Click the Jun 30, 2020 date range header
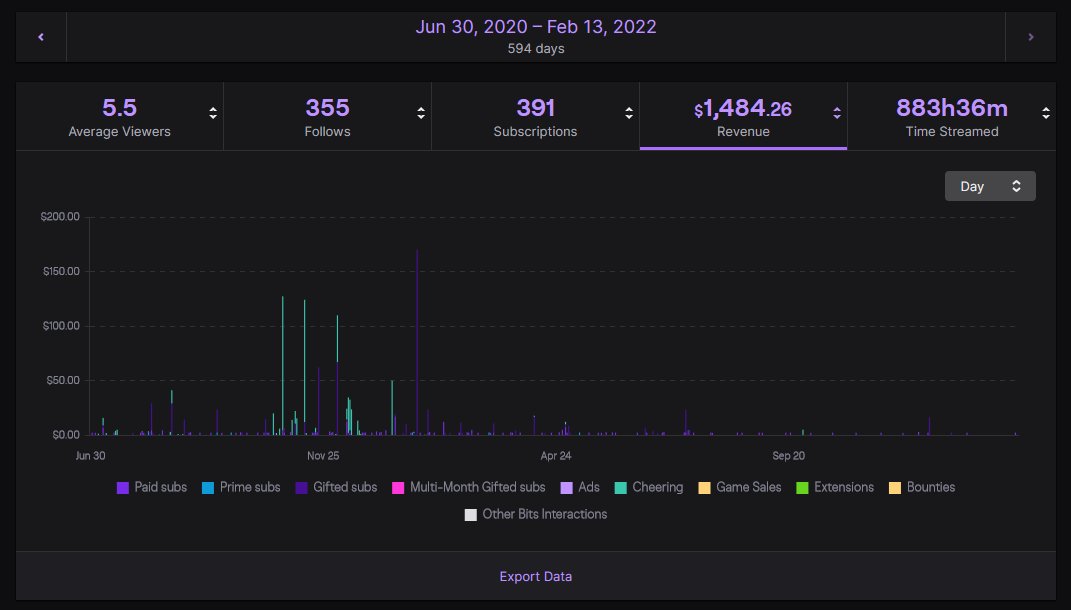The width and height of the screenshot is (1071, 610). [x=535, y=27]
